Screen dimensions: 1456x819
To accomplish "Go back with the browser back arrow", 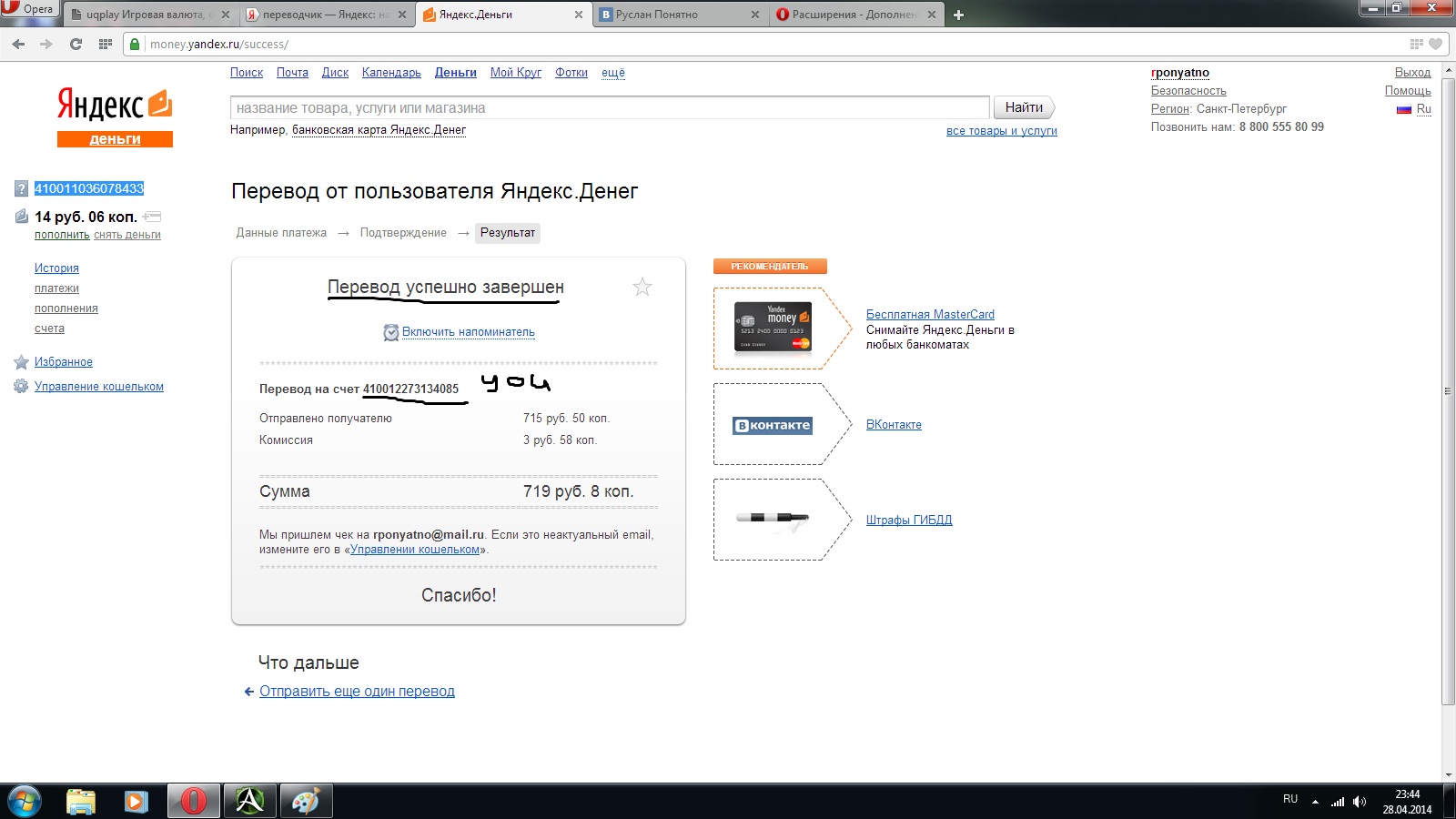I will pos(18,44).
